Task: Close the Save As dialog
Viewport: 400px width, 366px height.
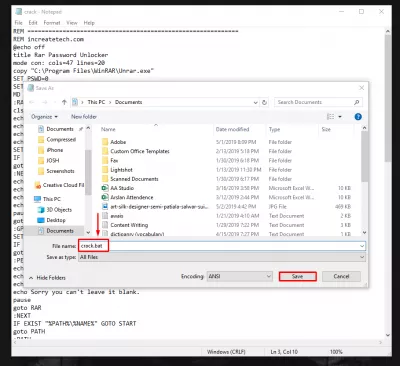Action: [361, 88]
